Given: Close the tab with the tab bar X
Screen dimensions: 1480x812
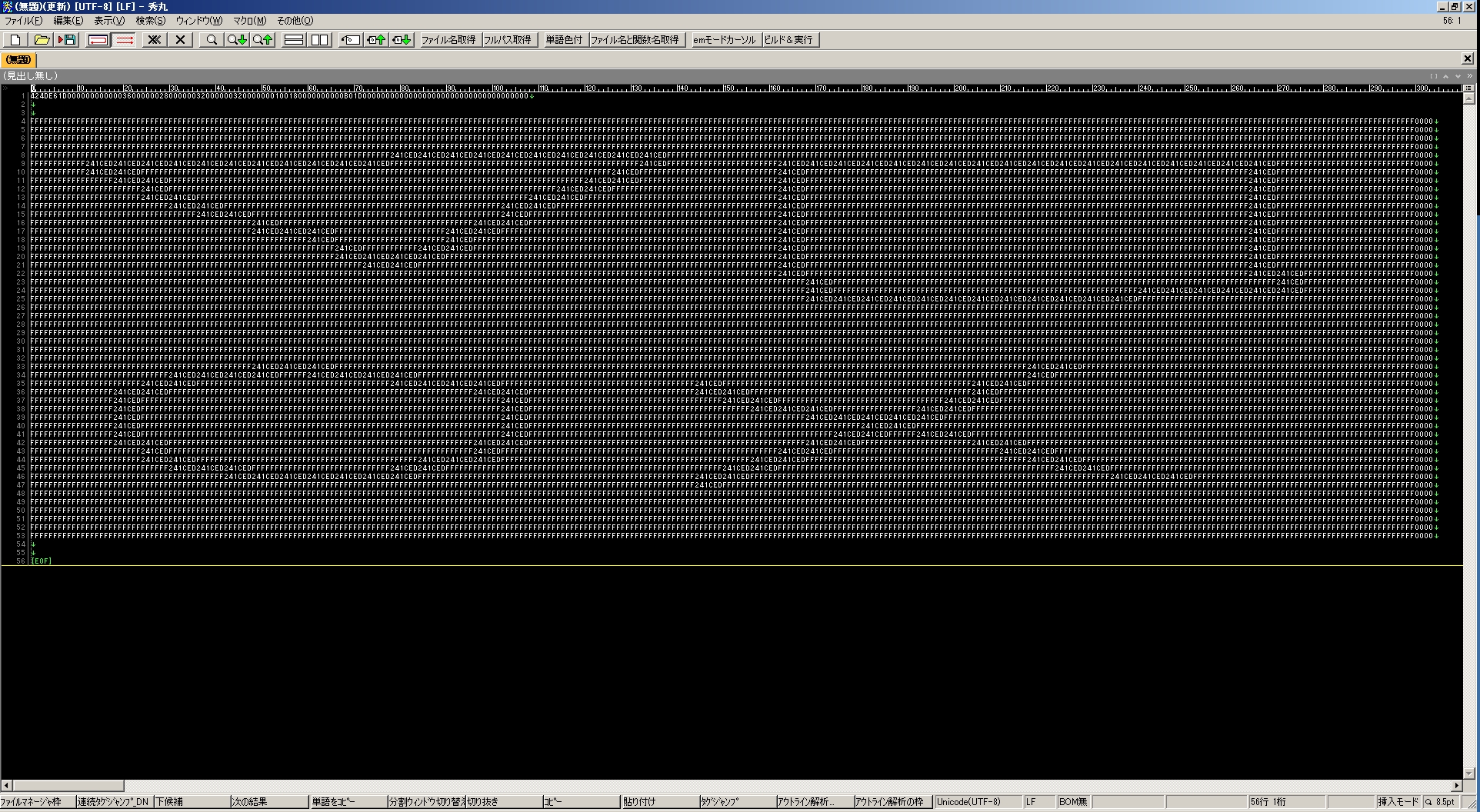Looking at the screenshot, I should point(1467,58).
